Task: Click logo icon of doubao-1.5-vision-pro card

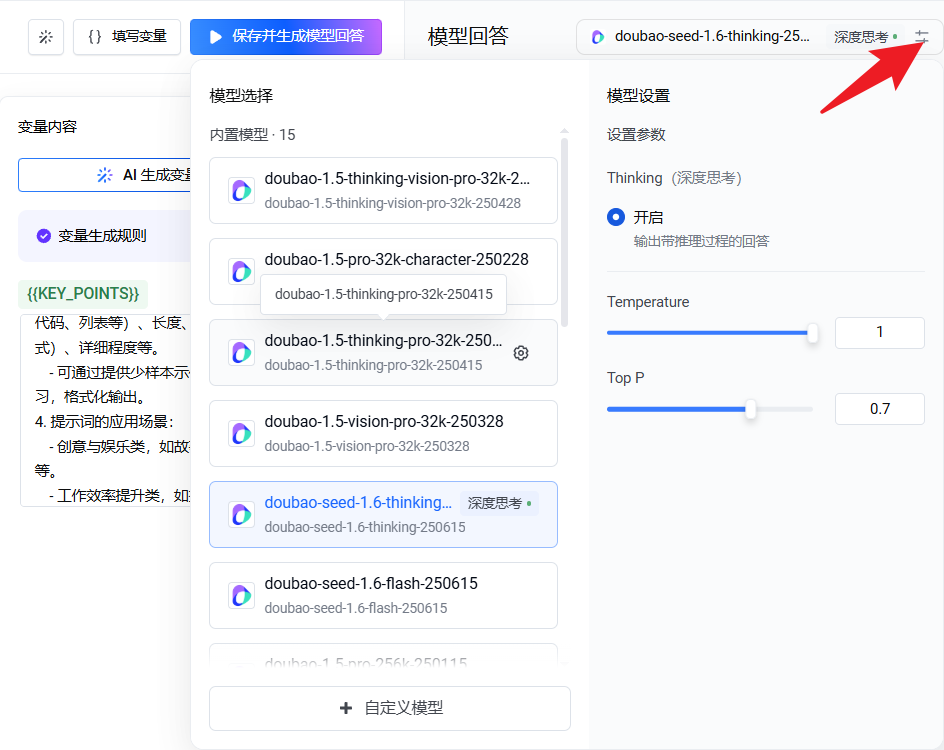Action: (242, 433)
